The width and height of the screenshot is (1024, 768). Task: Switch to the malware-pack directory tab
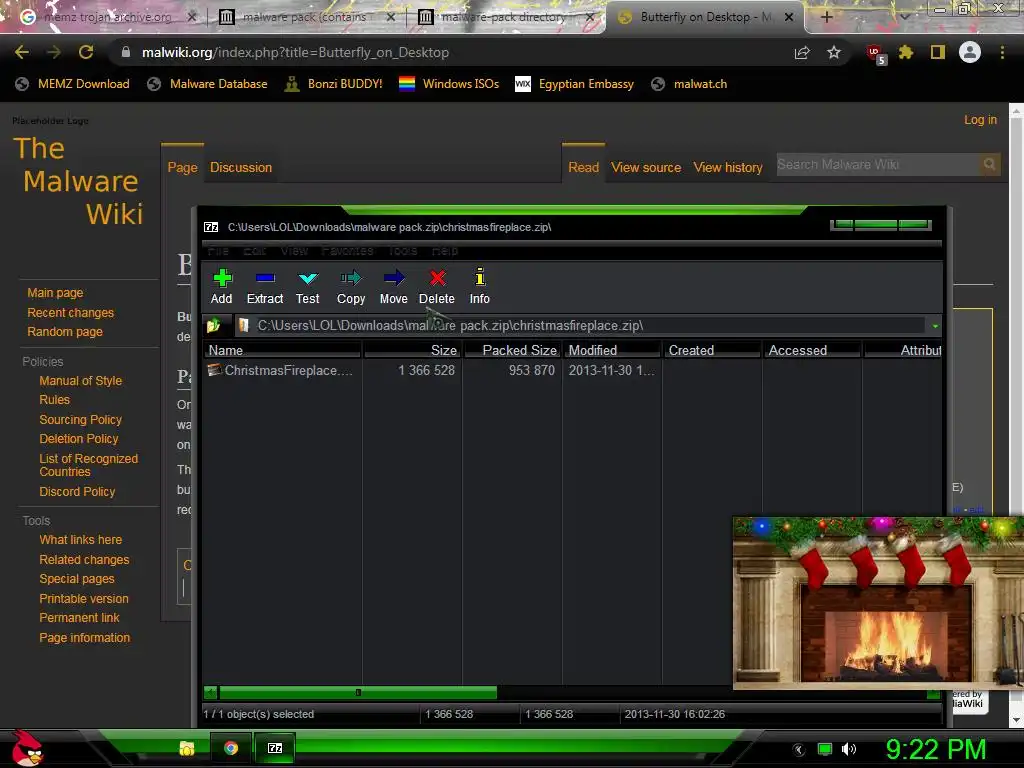coord(506,17)
